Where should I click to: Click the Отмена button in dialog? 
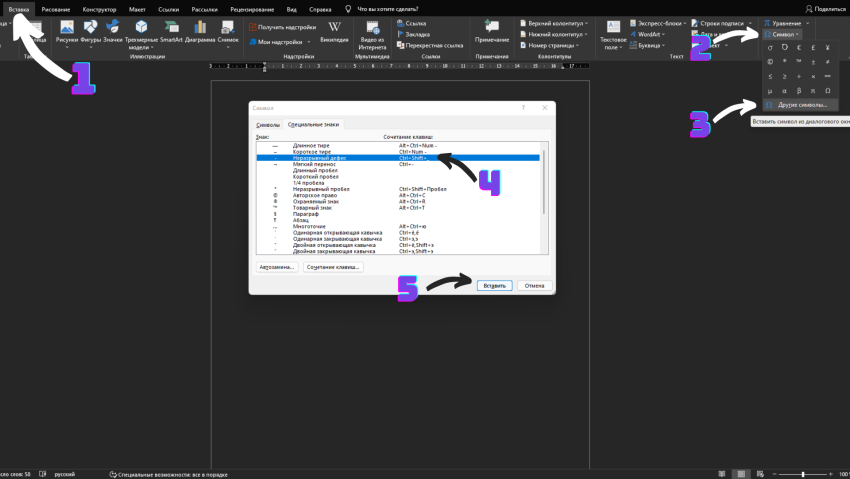point(534,286)
